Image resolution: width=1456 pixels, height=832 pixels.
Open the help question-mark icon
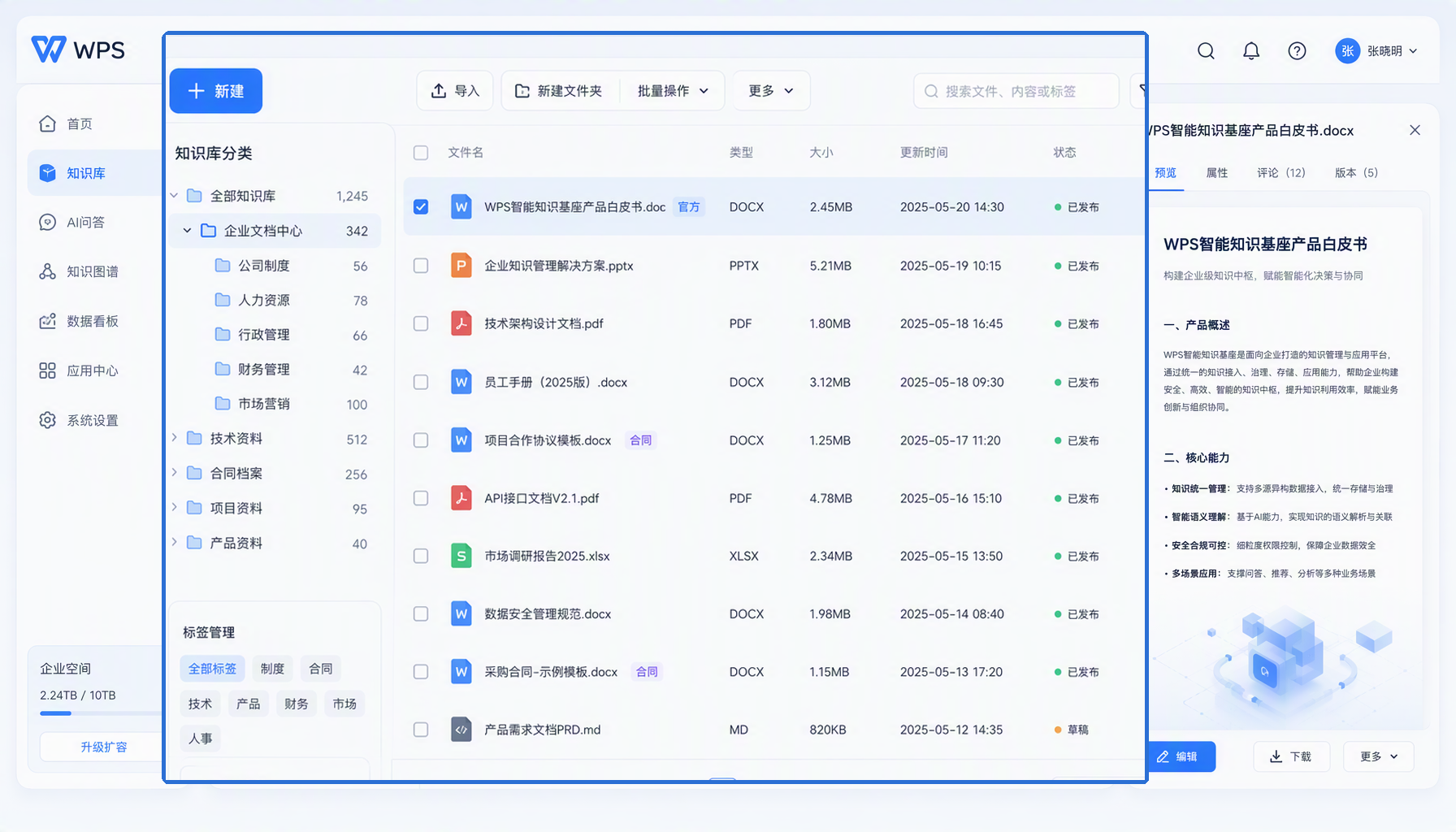tap(1297, 51)
